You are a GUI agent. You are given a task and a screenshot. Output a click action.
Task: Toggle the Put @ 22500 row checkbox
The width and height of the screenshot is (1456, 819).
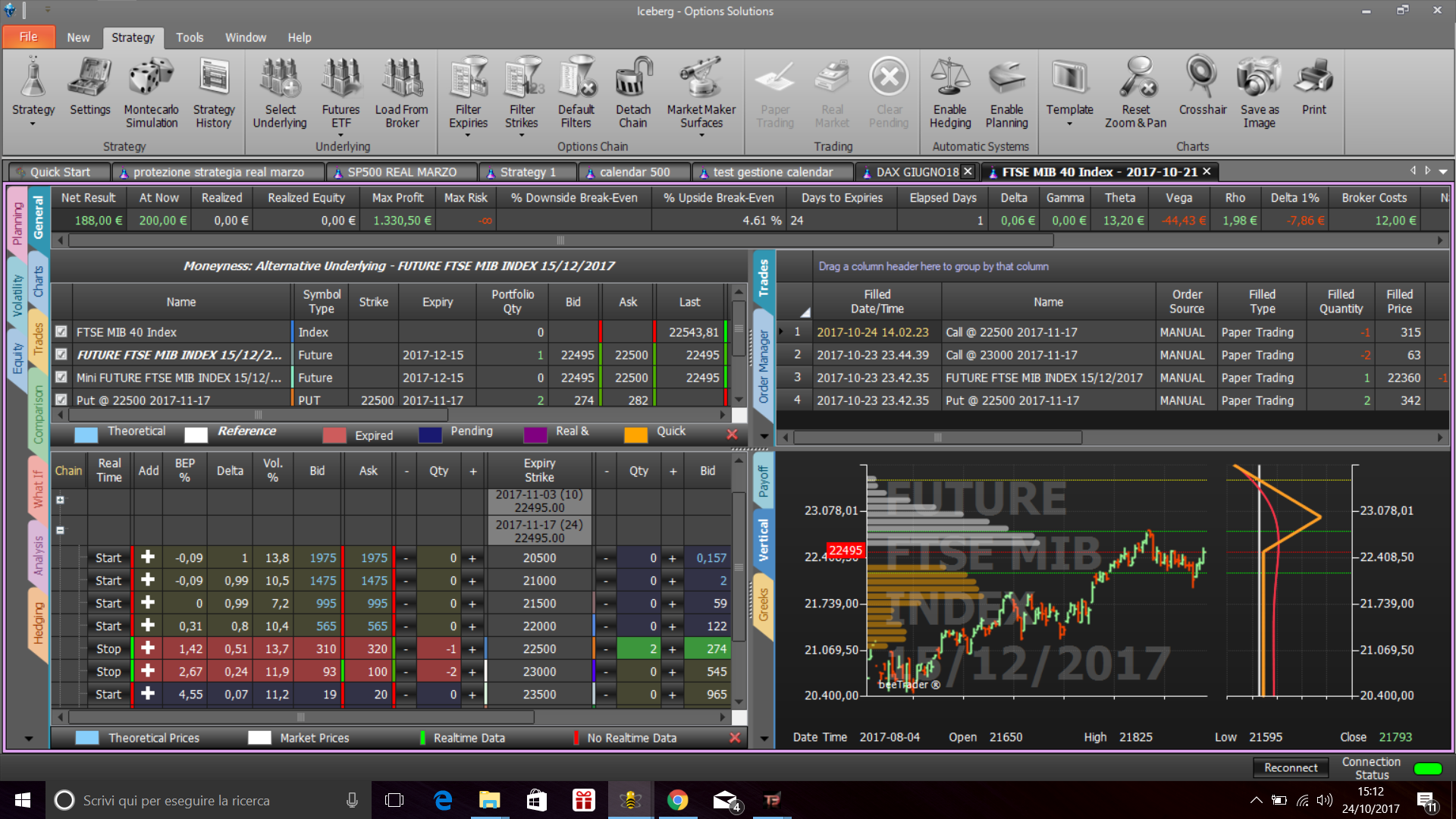(61, 400)
